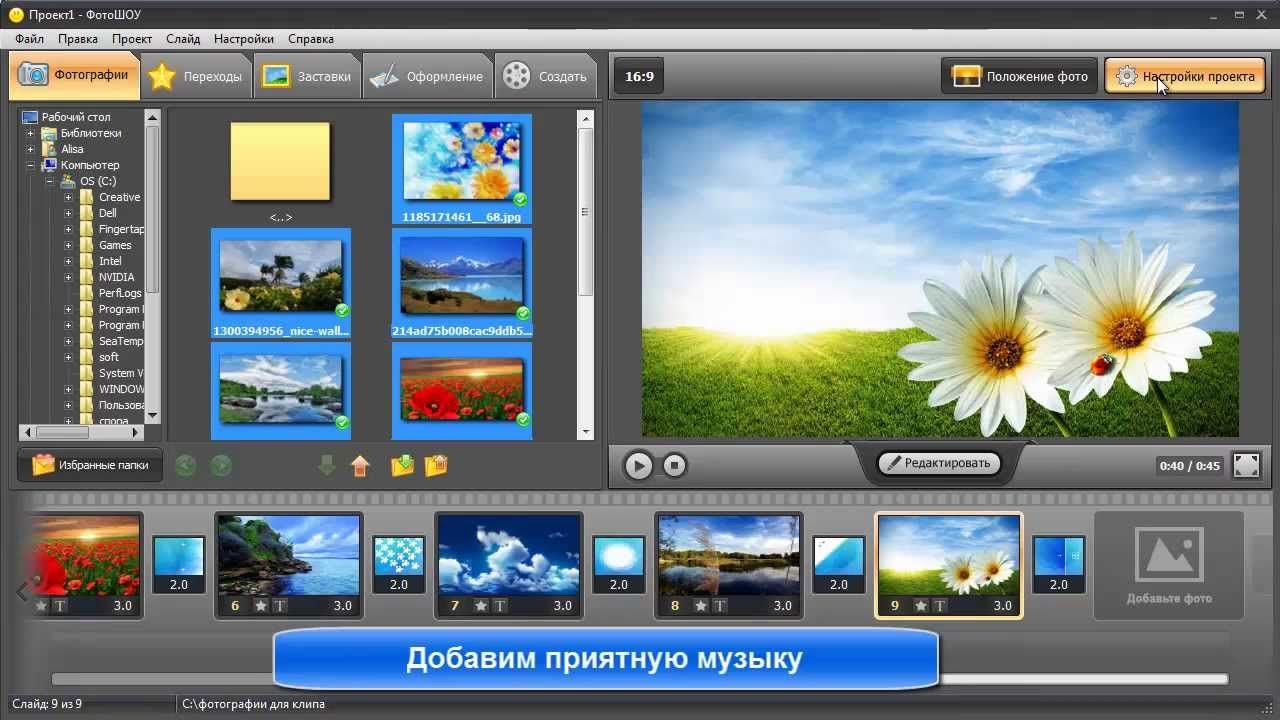Screen dimensions: 1280x720
Task: Click folder icon with green arrow
Action: 402,465
